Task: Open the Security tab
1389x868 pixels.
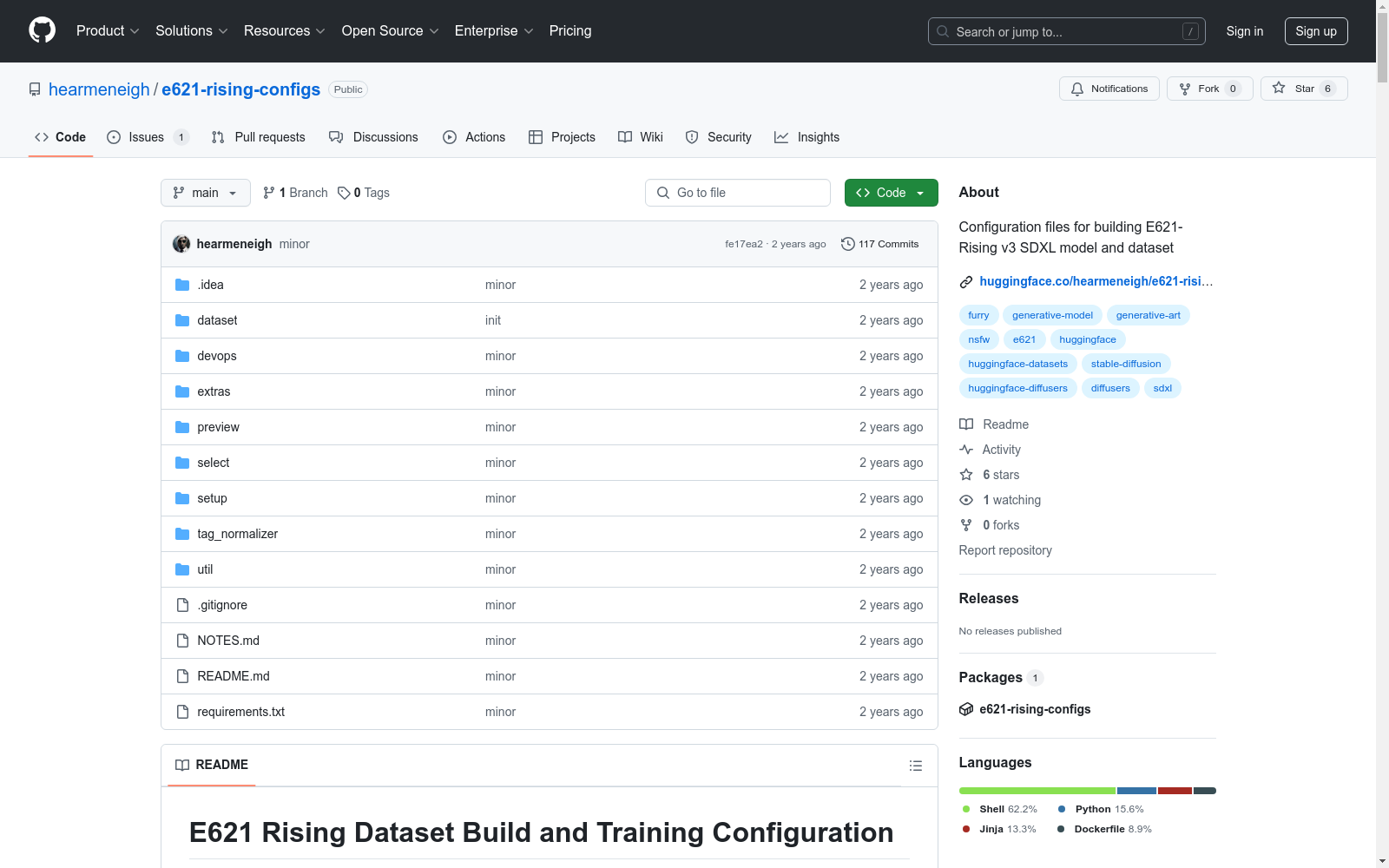Action: click(719, 137)
